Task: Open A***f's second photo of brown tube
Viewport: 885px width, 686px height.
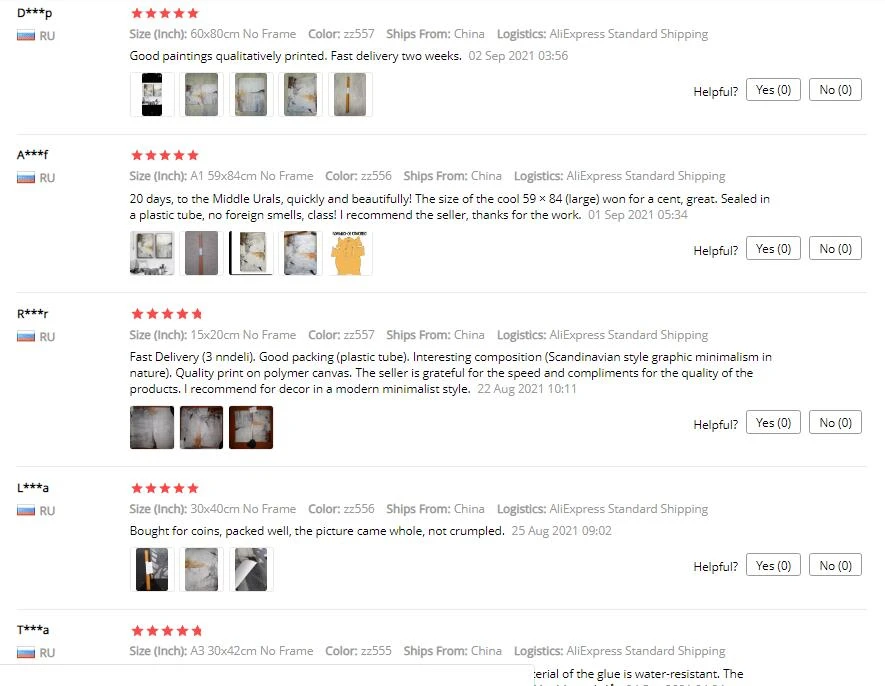Action: (x=201, y=253)
